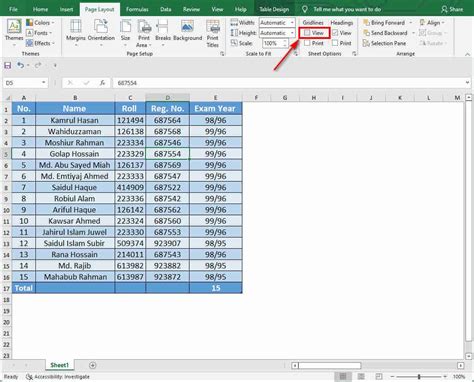
Task: Click Accessibility: Investigate in status bar
Action: tap(58, 377)
